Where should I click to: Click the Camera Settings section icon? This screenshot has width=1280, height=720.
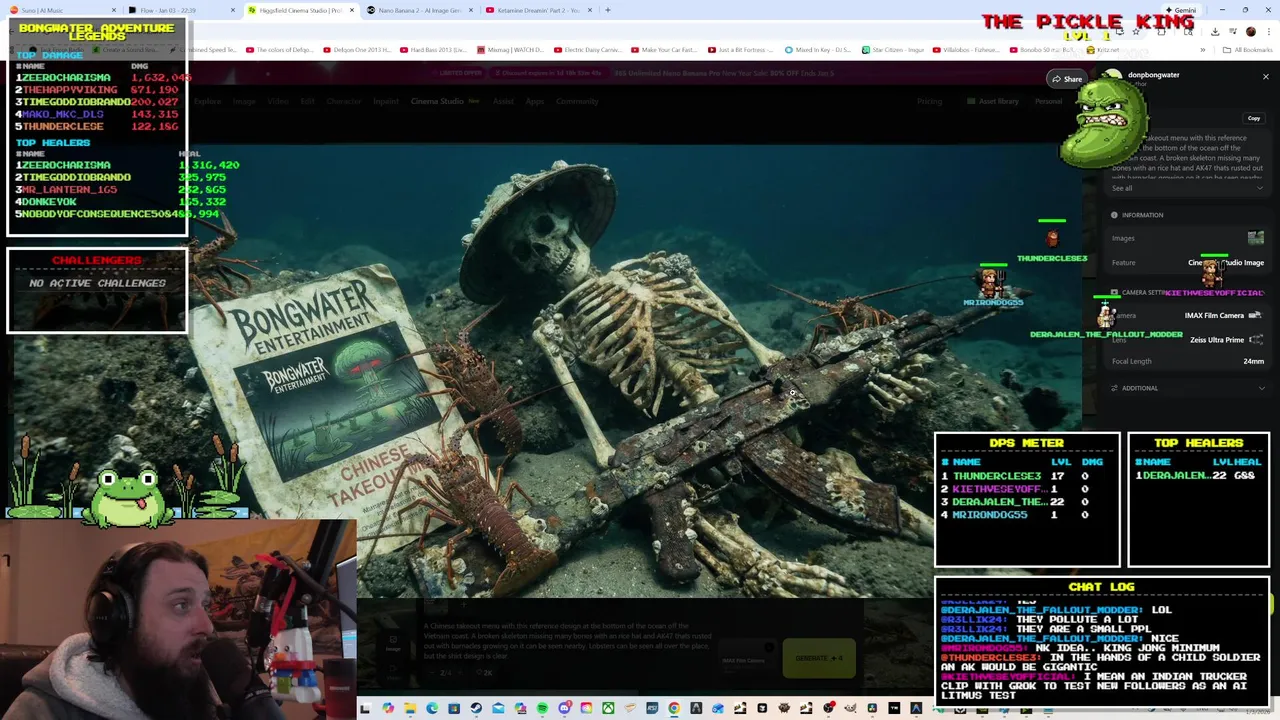[x=1114, y=292]
